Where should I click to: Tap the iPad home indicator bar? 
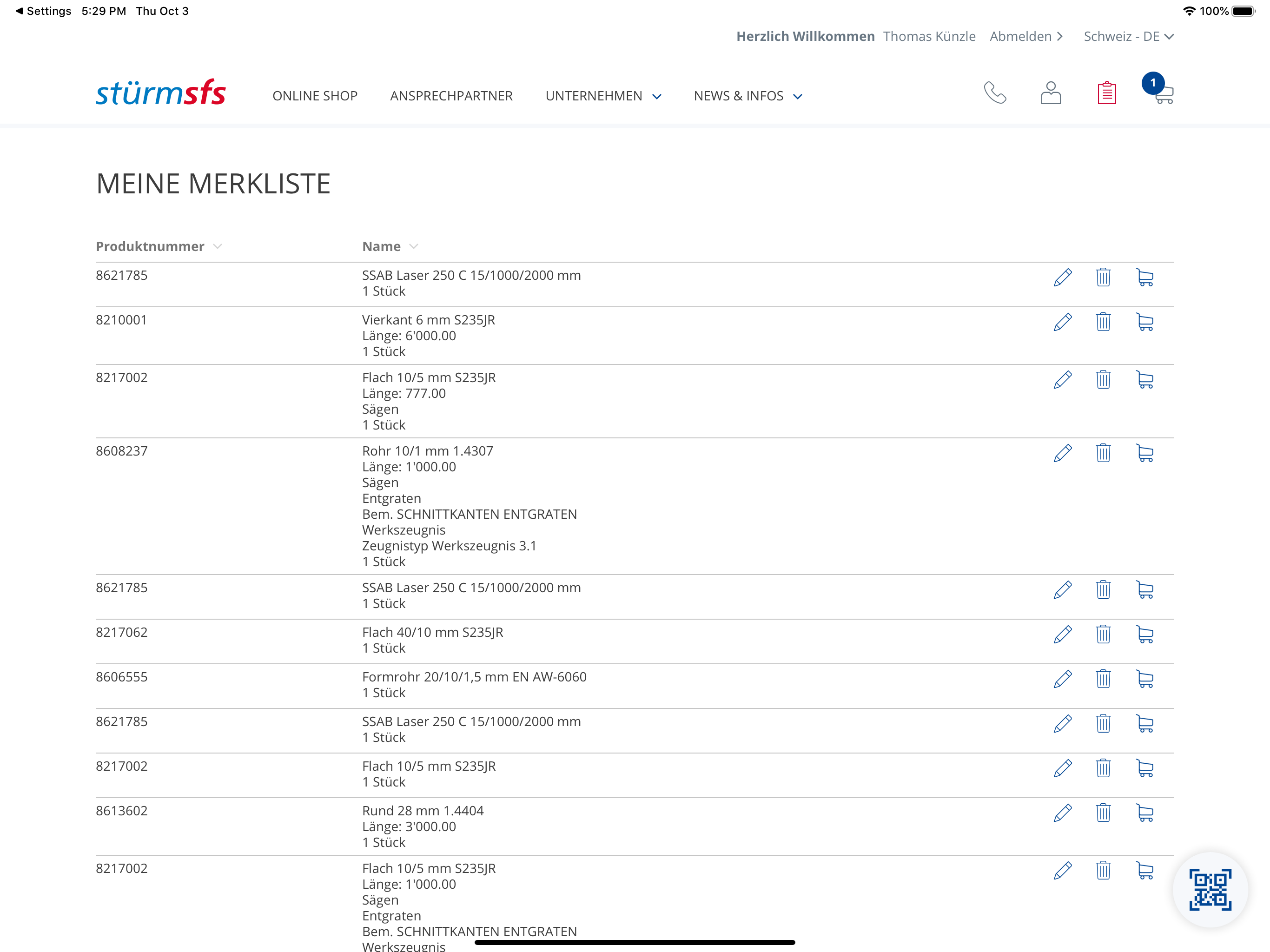[635, 942]
